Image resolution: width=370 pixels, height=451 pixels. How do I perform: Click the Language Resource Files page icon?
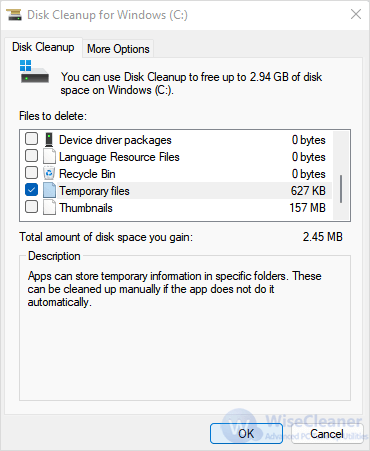pos(49,157)
